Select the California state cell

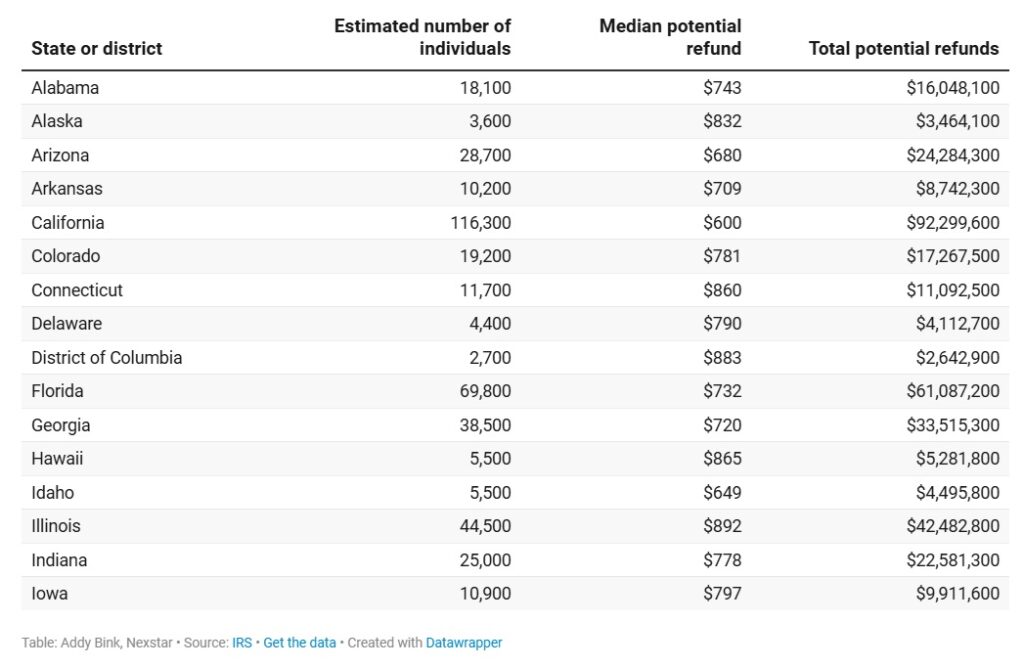[67, 223]
